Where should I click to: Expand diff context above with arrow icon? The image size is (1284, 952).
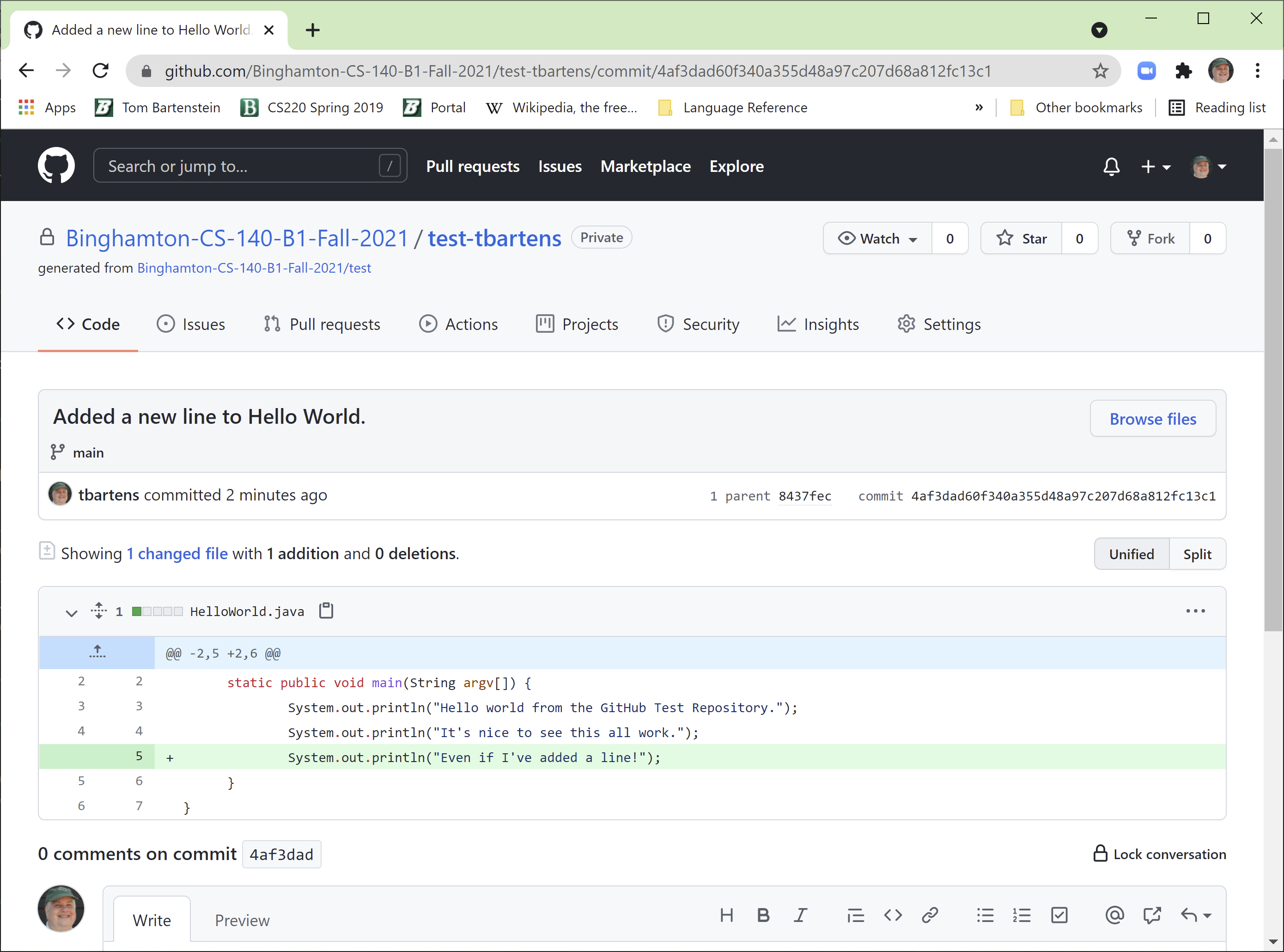click(97, 653)
